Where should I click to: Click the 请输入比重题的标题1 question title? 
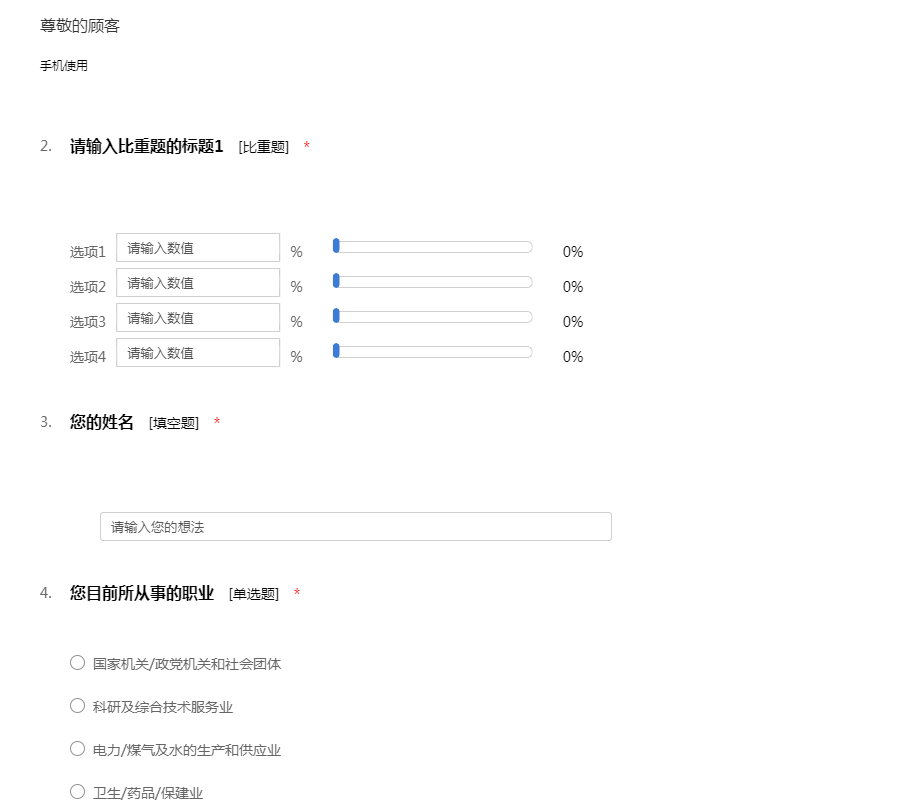click(146, 147)
